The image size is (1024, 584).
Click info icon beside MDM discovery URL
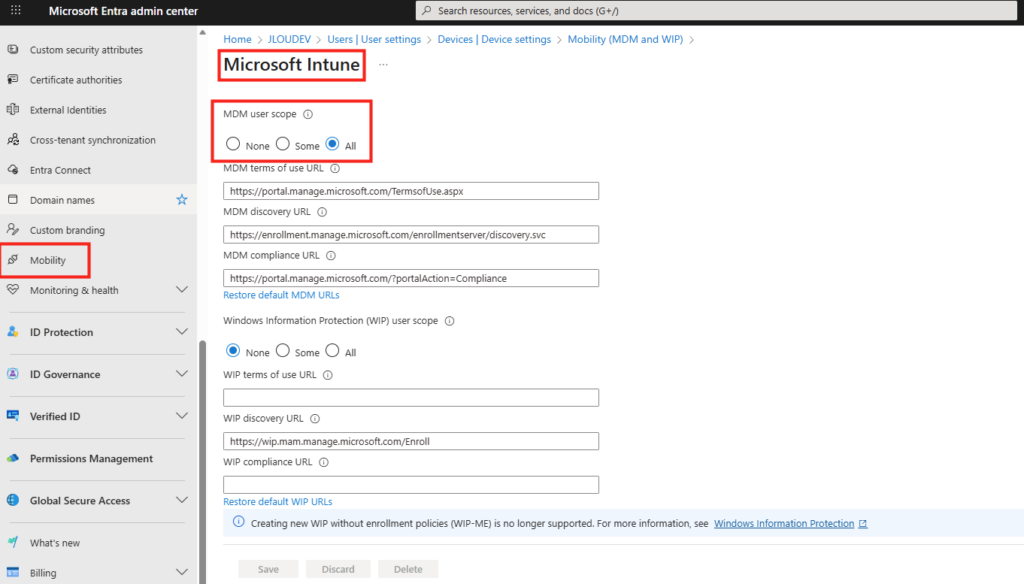pyautogui.click(x=322, y=212)
